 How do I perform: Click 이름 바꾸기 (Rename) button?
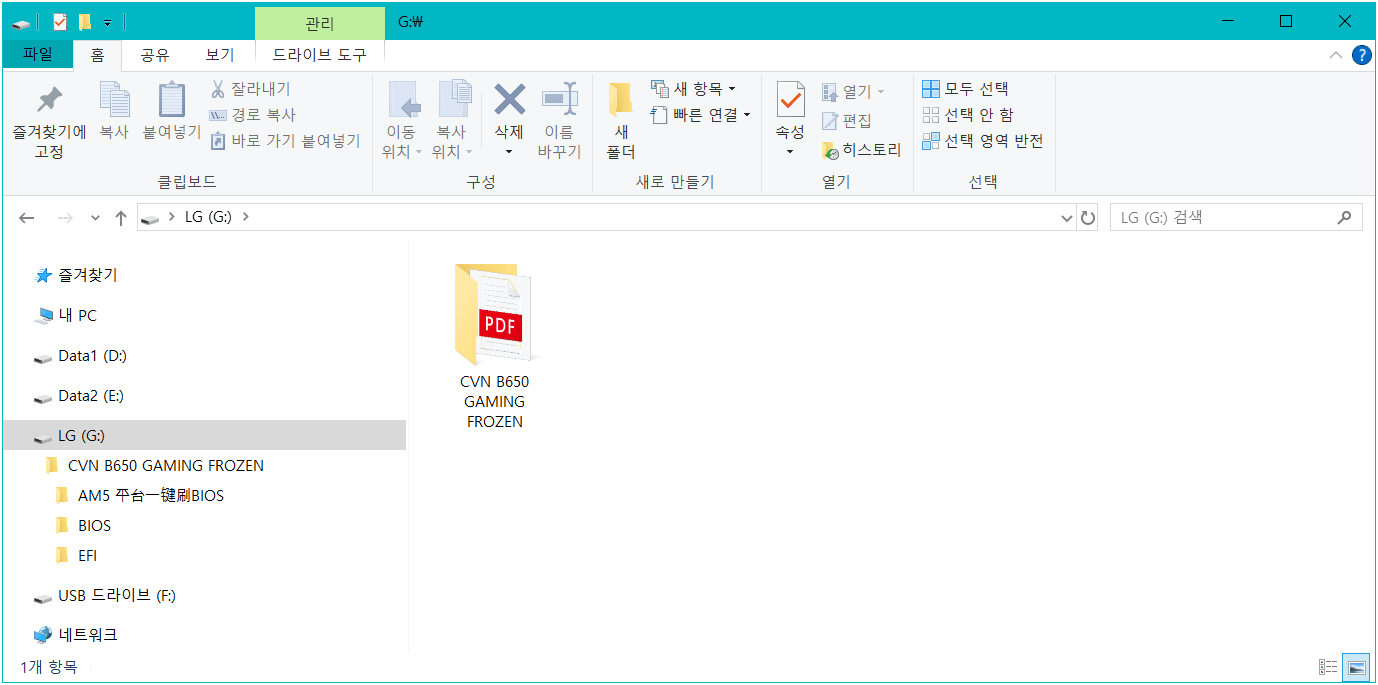(x=559, y=120)
